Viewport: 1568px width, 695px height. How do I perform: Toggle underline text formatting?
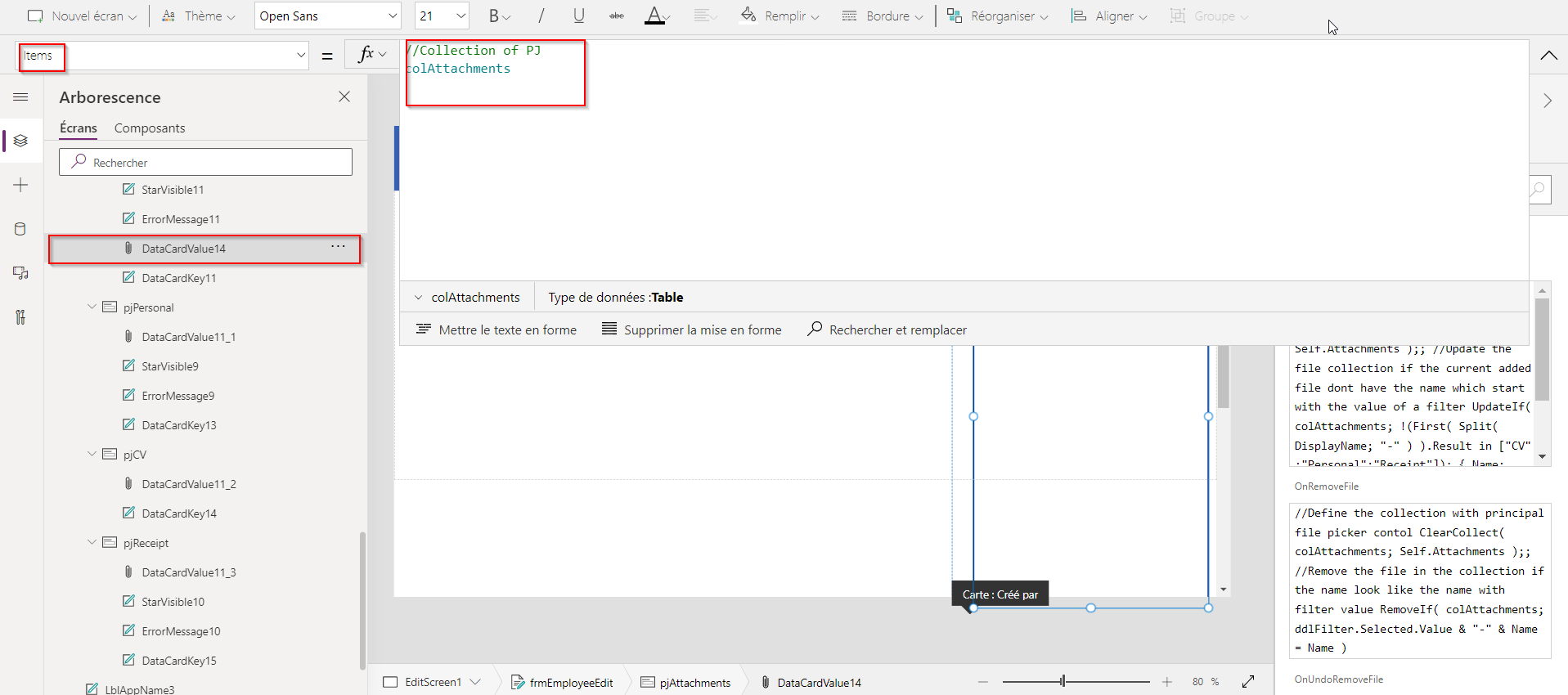click(x=579, y=16)
